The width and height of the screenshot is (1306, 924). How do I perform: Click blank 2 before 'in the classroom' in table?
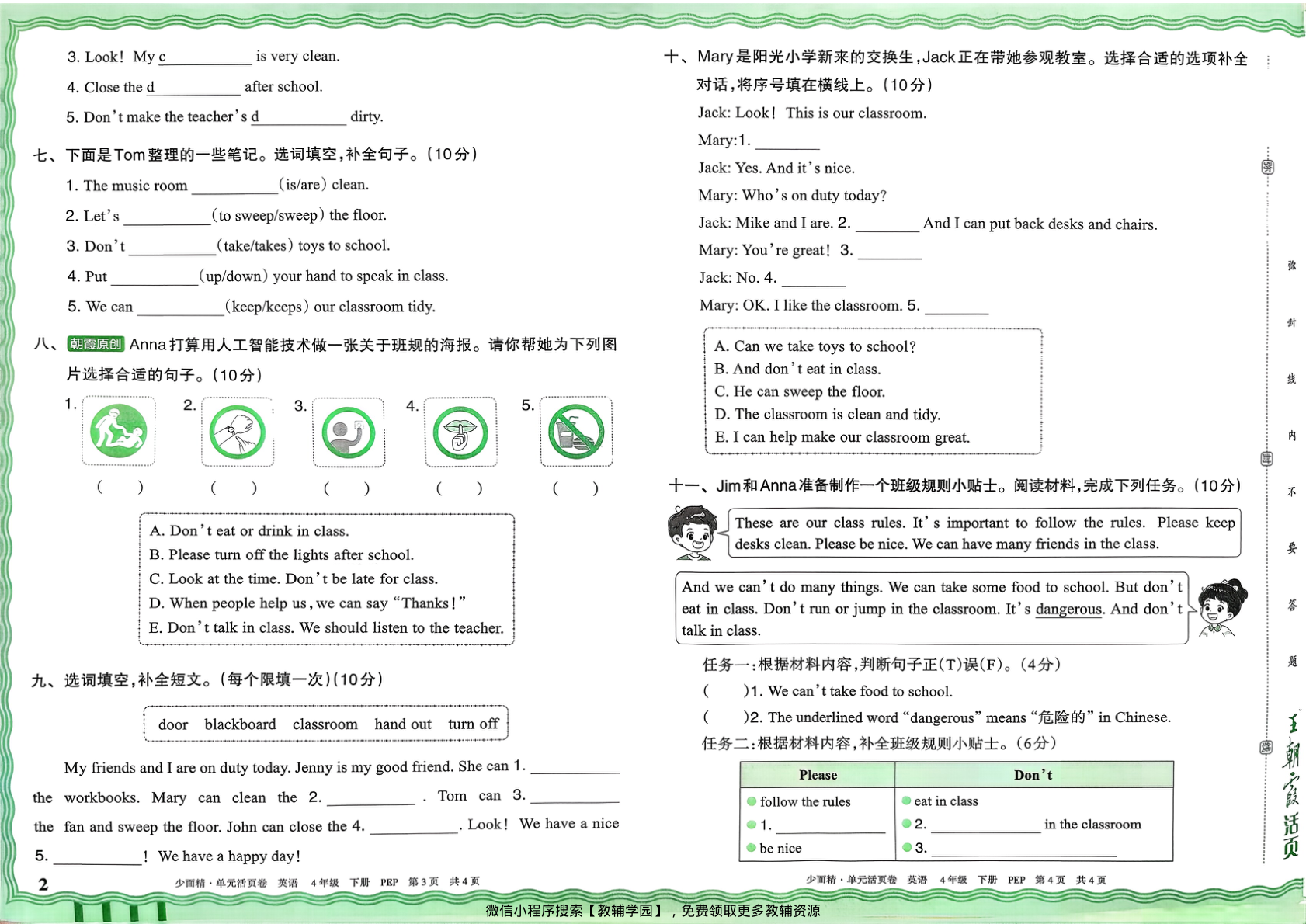click(x=986, y=825)
